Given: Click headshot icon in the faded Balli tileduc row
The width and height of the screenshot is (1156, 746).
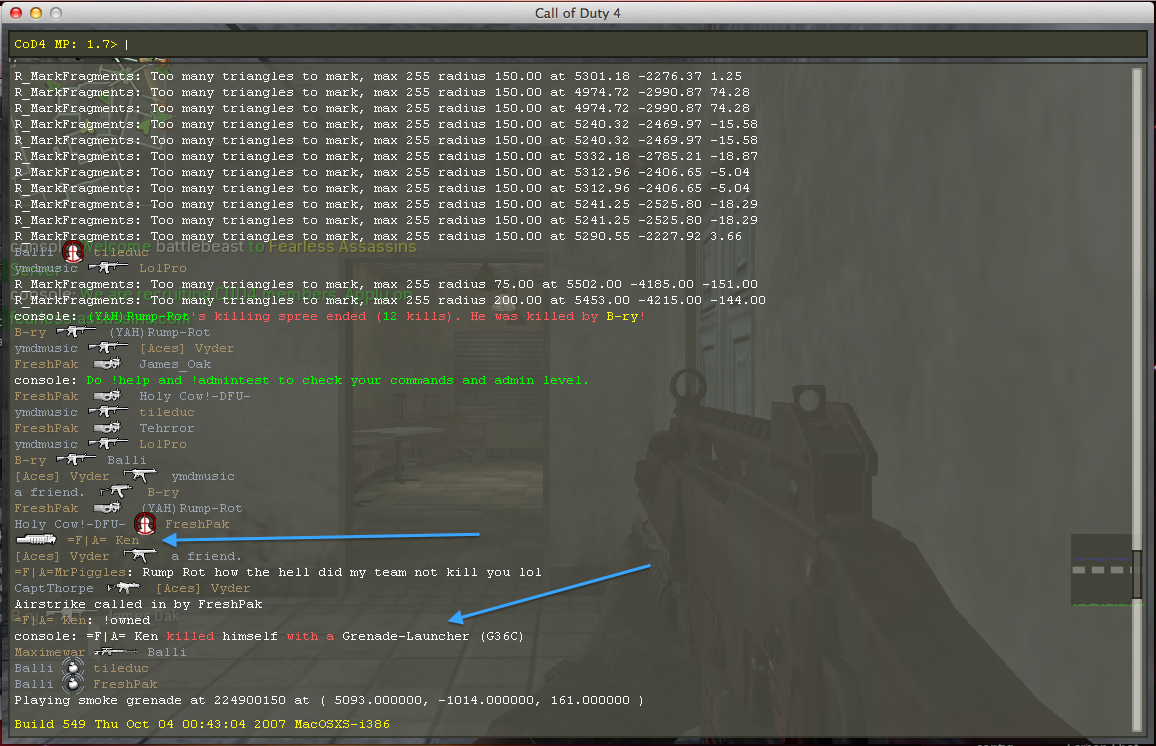Looking at the screenshot, I should pyautogui.click(x=72, y=252).
